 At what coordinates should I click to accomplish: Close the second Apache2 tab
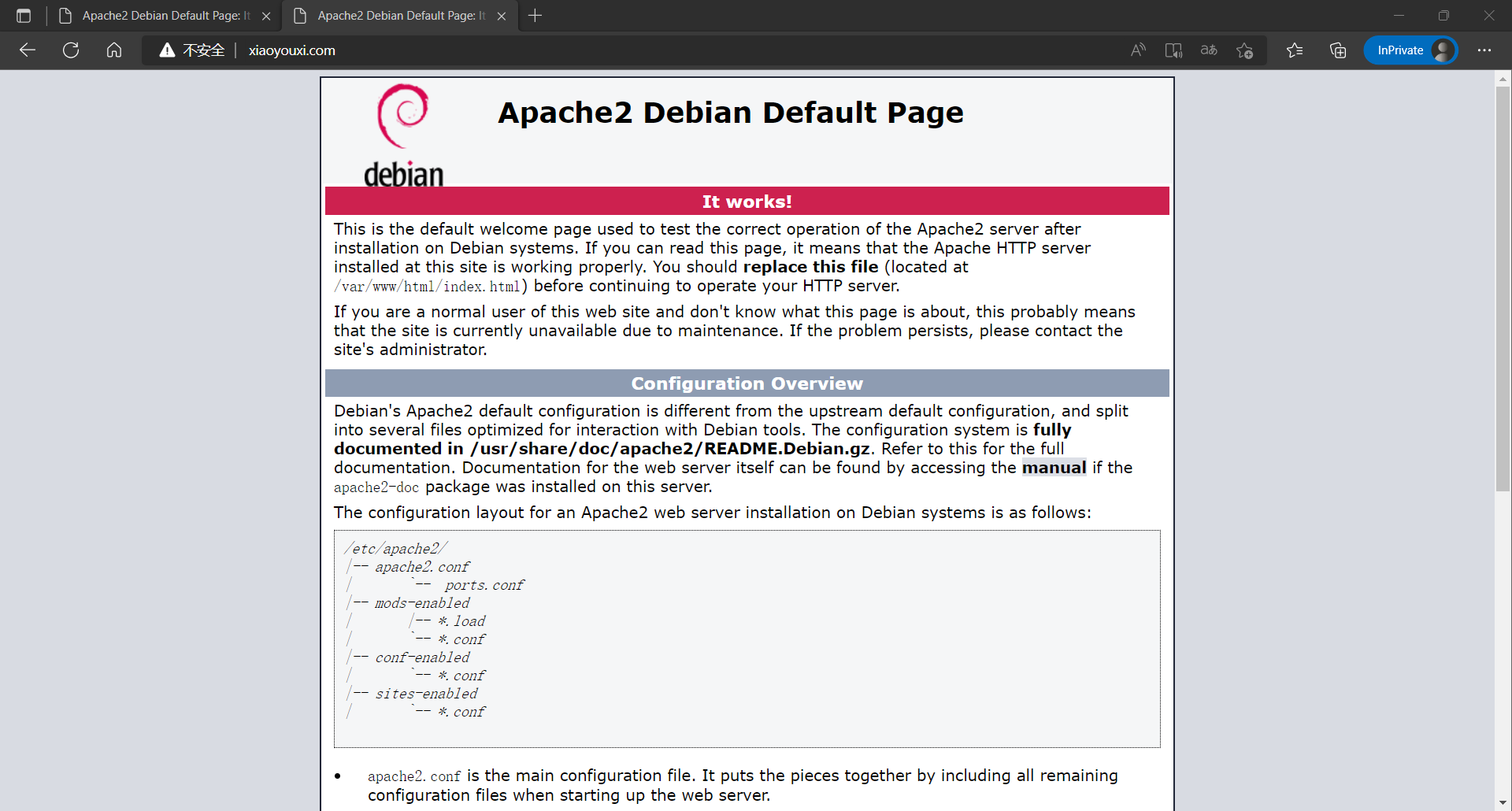click(x=502, y=16)
